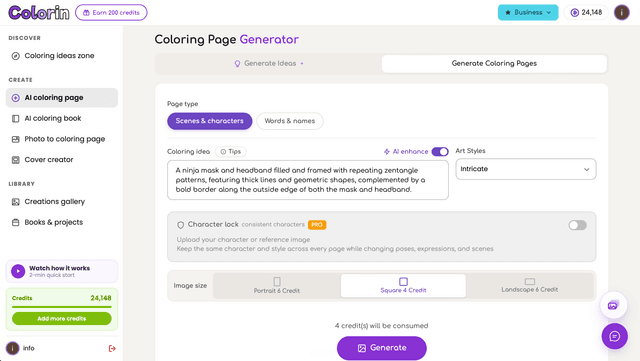Click the logout icon beside info
Image resolution: width=640 pixels, height=361 pixels.
112,348
